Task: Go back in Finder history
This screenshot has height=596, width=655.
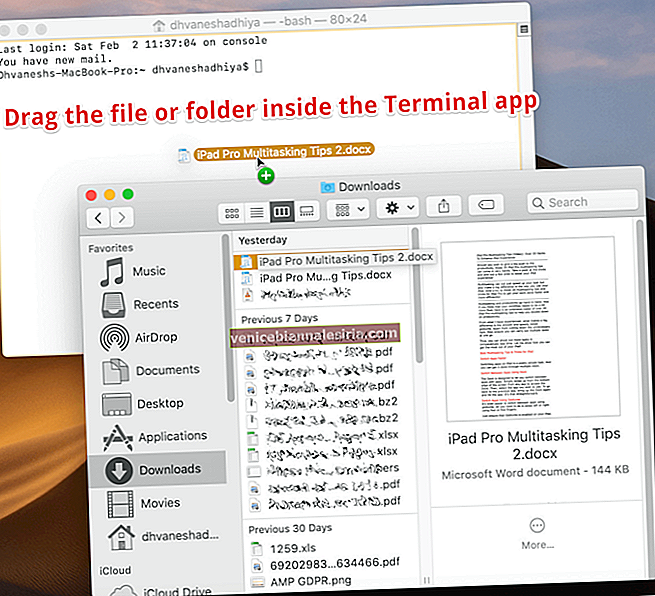Action: point(98,218)
